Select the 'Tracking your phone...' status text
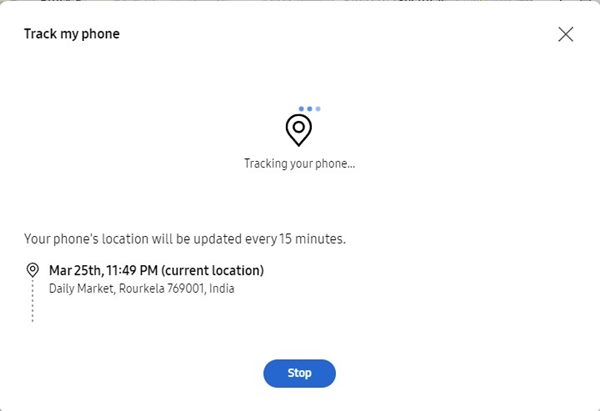 pyautogui.click(x=300, y=163)
